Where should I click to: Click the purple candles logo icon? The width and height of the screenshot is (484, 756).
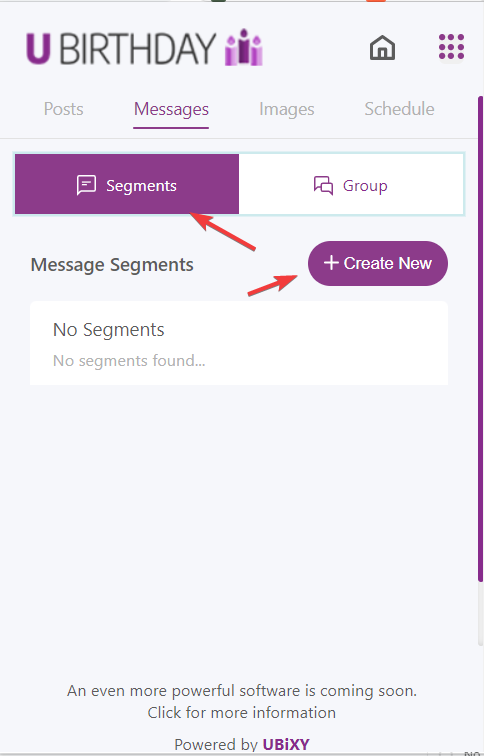tap(243, 47)
